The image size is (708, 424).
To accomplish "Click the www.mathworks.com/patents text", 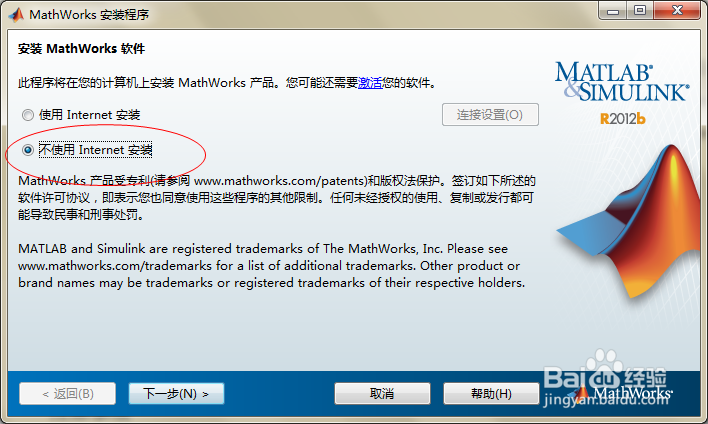I will pos(280,181).
